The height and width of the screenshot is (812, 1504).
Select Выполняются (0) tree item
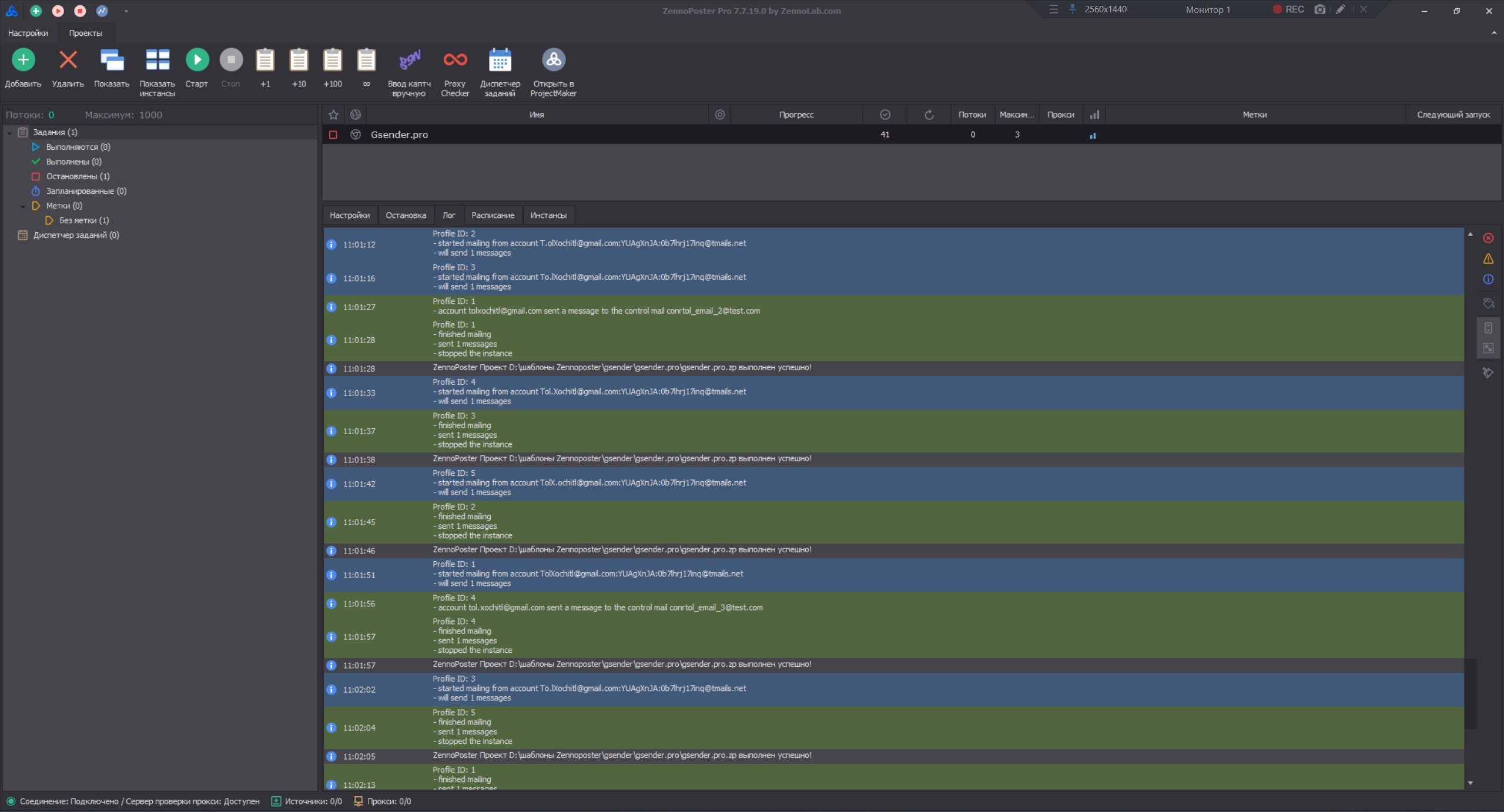point(78,147)
